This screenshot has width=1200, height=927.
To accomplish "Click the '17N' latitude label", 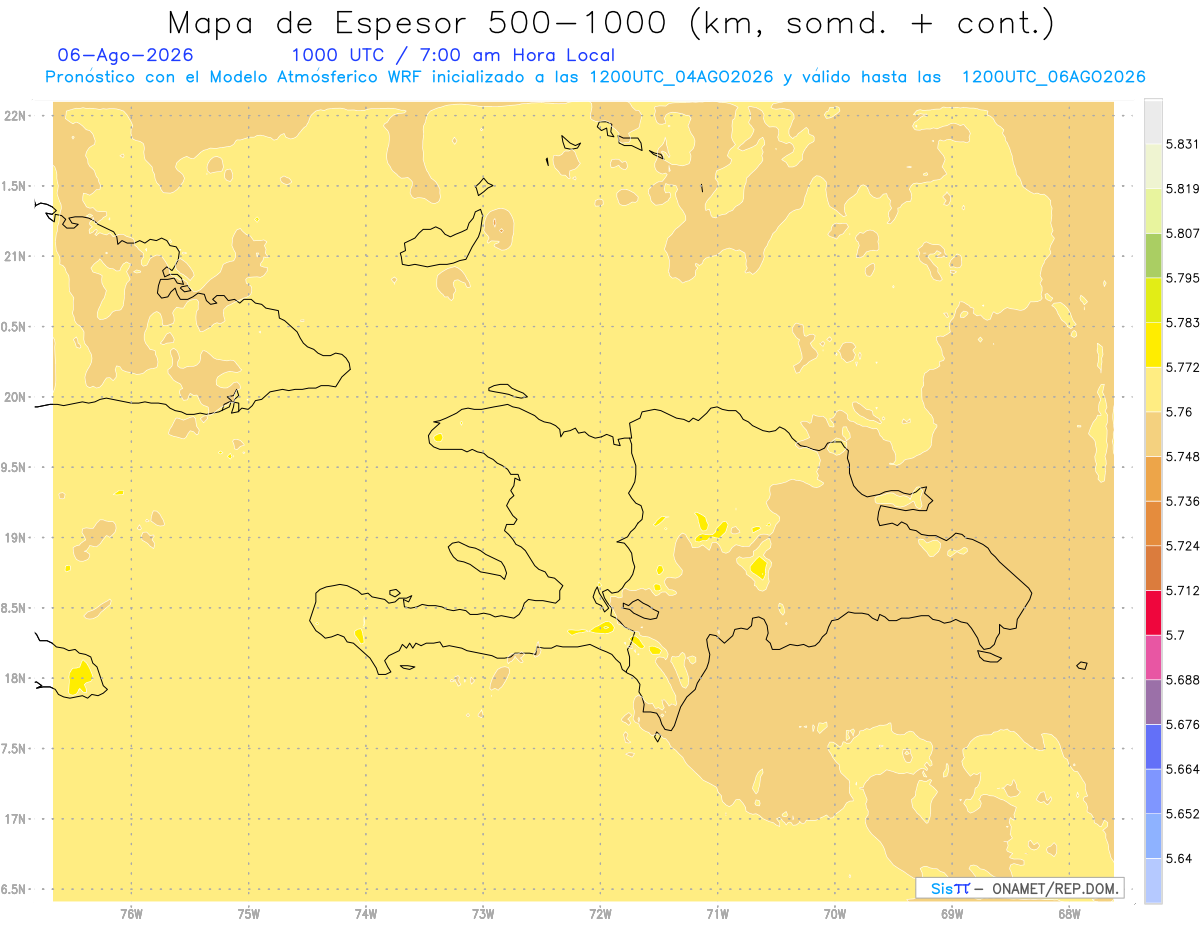I will 17,819.
